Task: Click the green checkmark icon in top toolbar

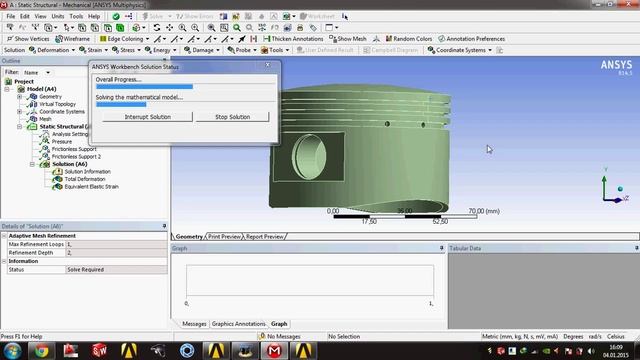Action: [x=116, y=16]
